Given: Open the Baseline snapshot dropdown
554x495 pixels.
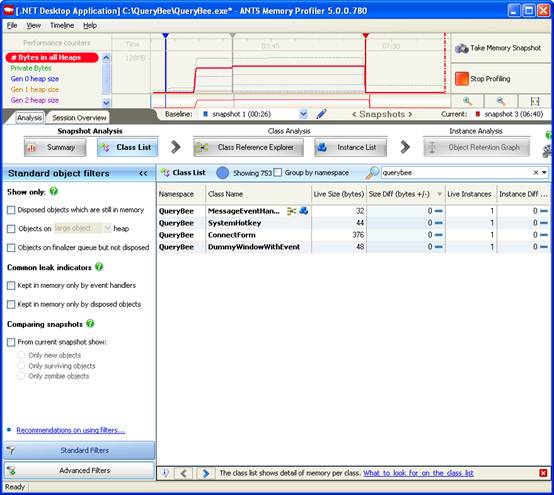Looking at the screenshot, I should pos(303,114).
